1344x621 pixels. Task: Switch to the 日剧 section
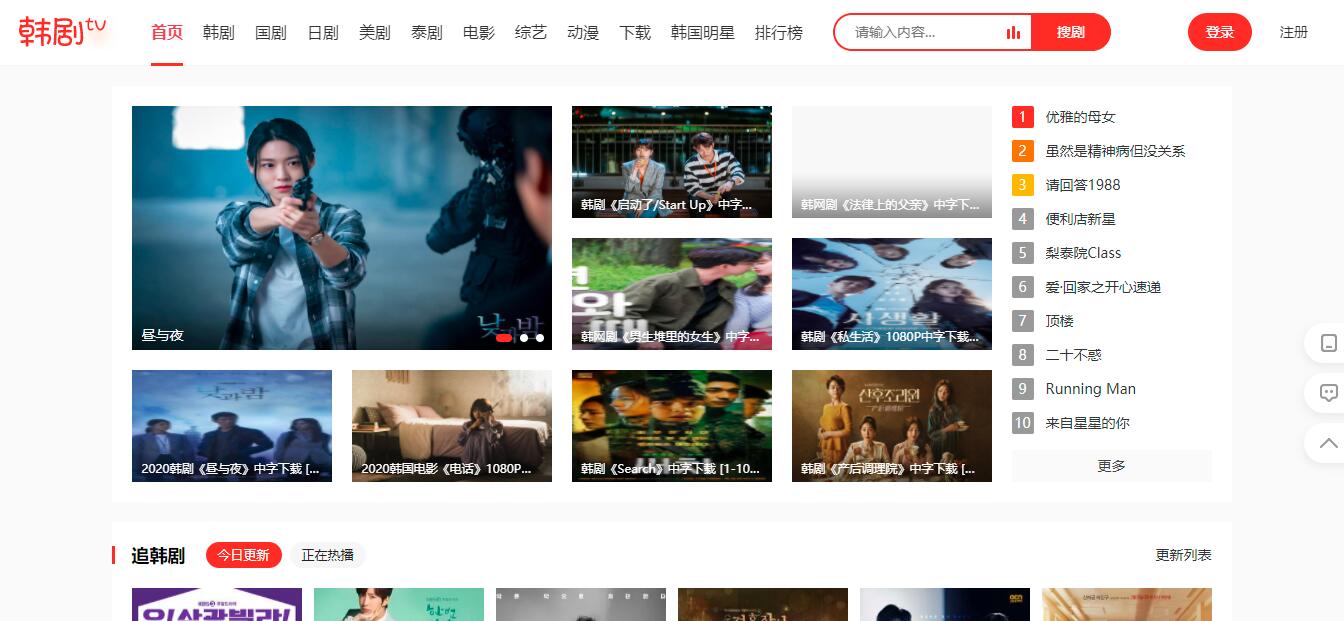pyautogui.click(x=323, y=32)
